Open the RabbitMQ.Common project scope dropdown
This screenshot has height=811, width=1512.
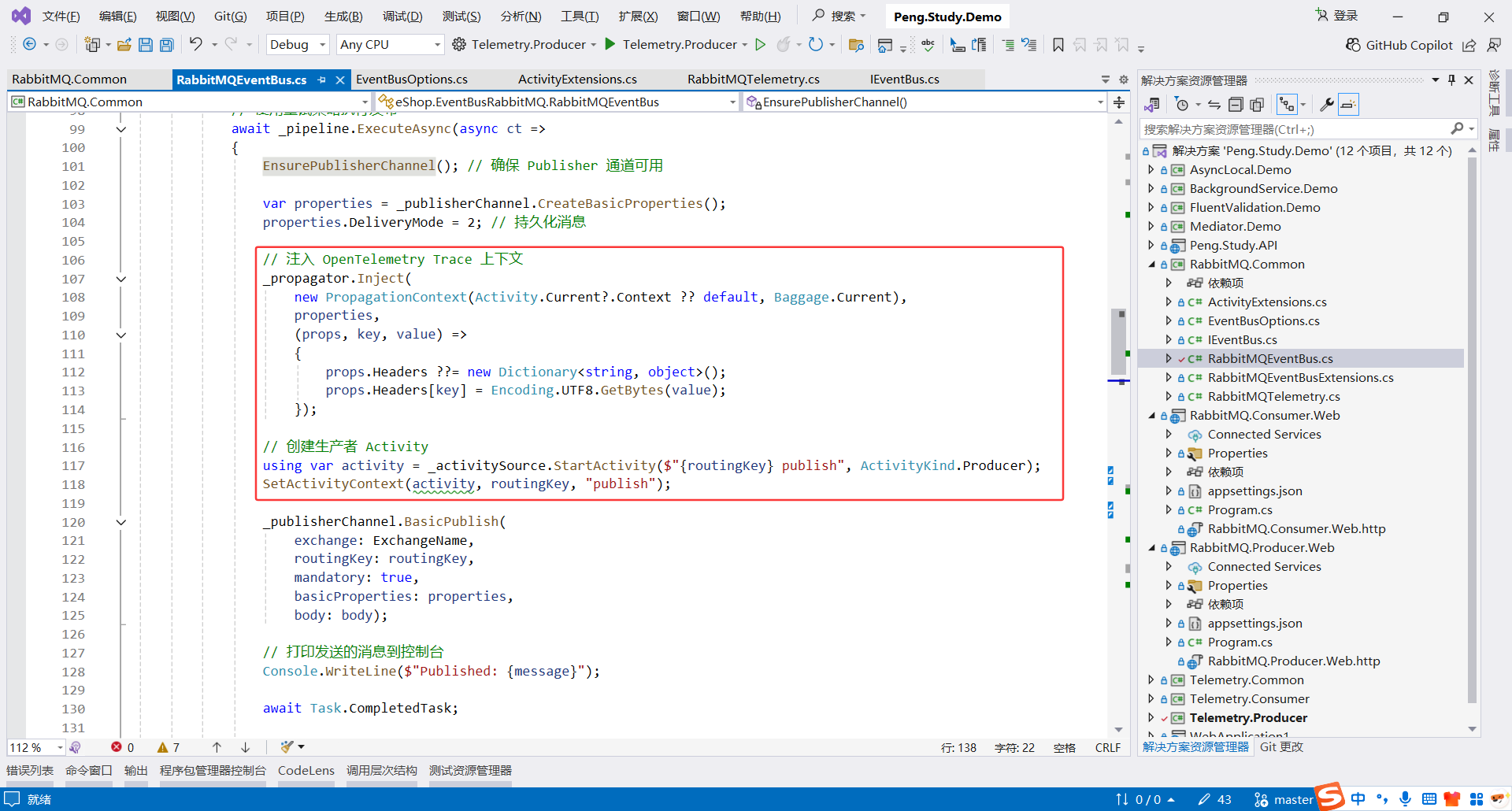click(189, 102)
